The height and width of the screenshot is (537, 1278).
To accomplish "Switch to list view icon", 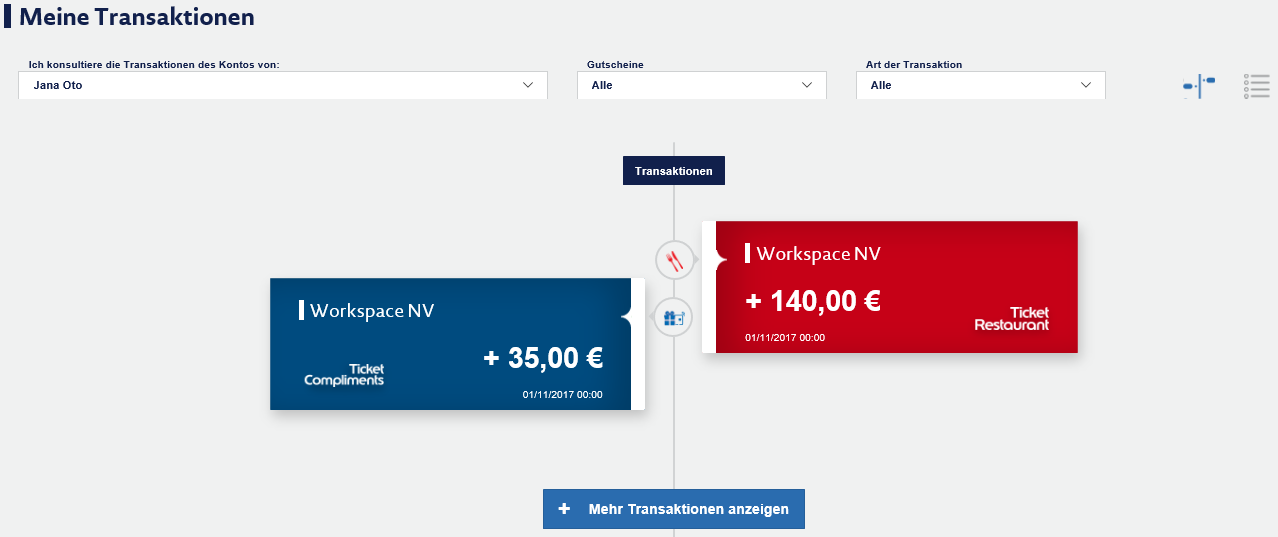I will tap(1256, 86).
